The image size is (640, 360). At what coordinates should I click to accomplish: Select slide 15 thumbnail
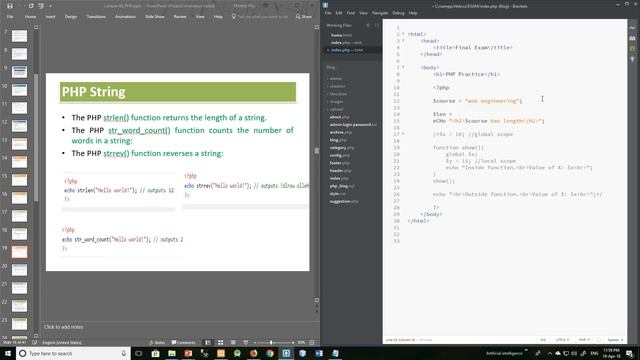(19, 180)
